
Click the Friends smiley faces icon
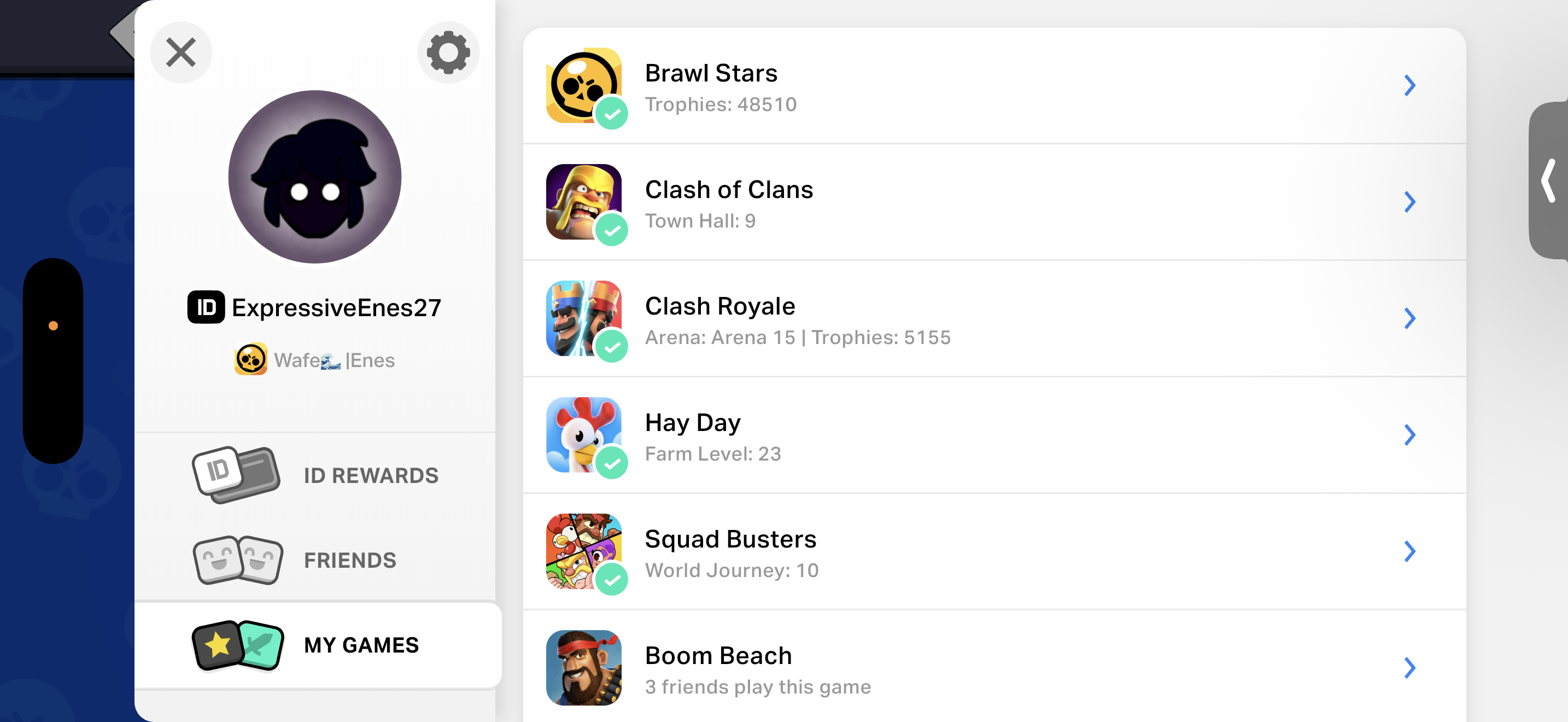237,560
